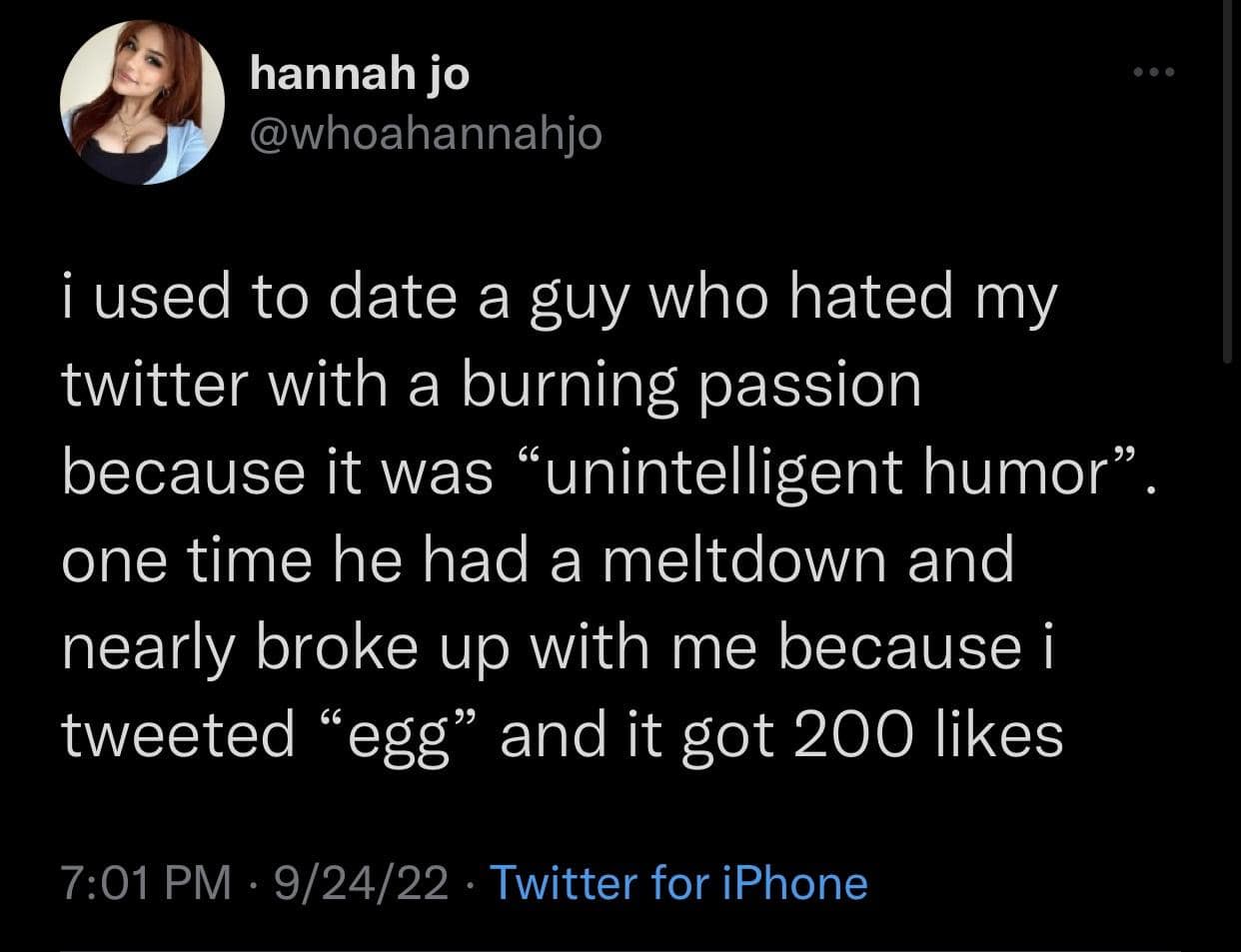The height and width of the screenshot is (952, 1241).
Task: Open the tweet's three-dot more menu
Action: click(x=1155, y=73)
